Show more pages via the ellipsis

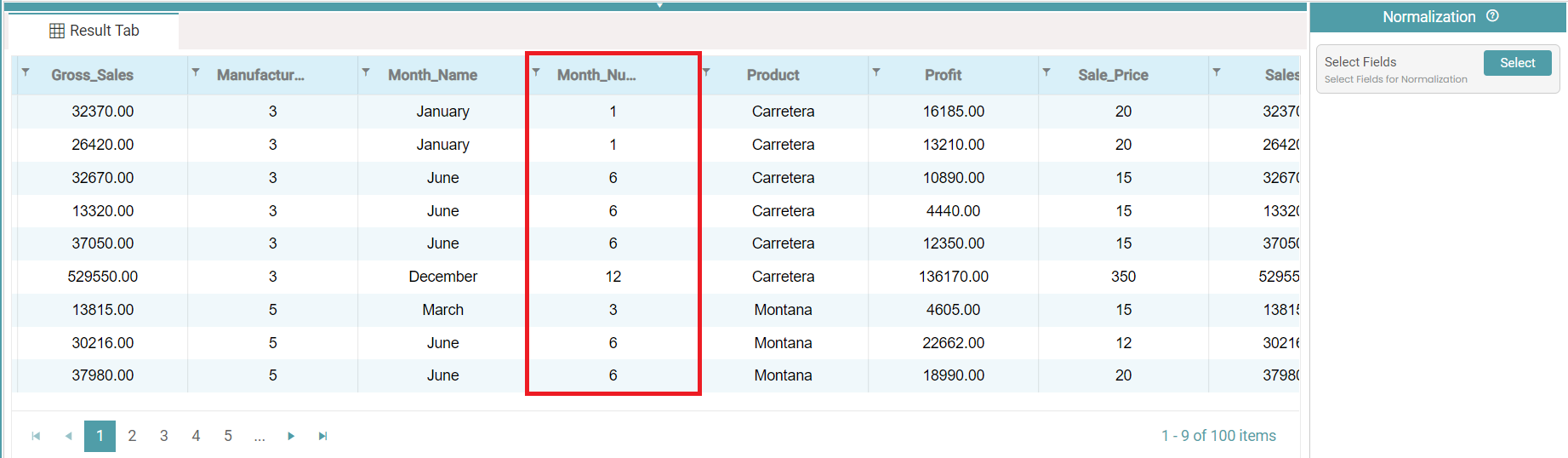[259, 436]
